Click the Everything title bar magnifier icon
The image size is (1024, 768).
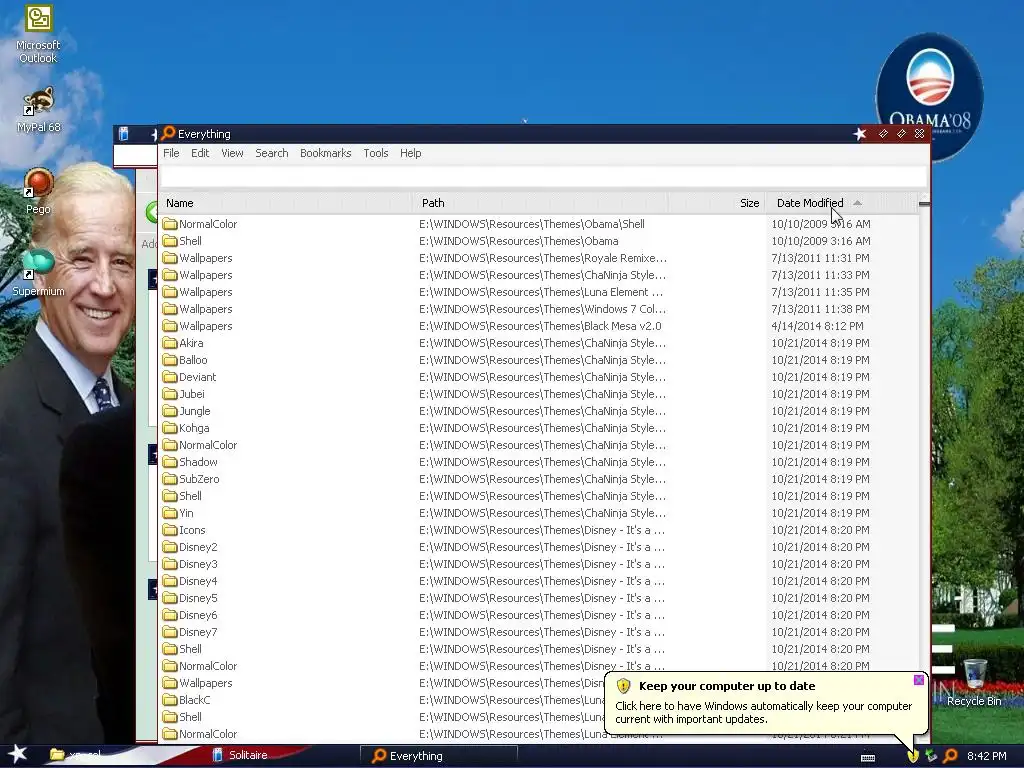click(168, 133)
